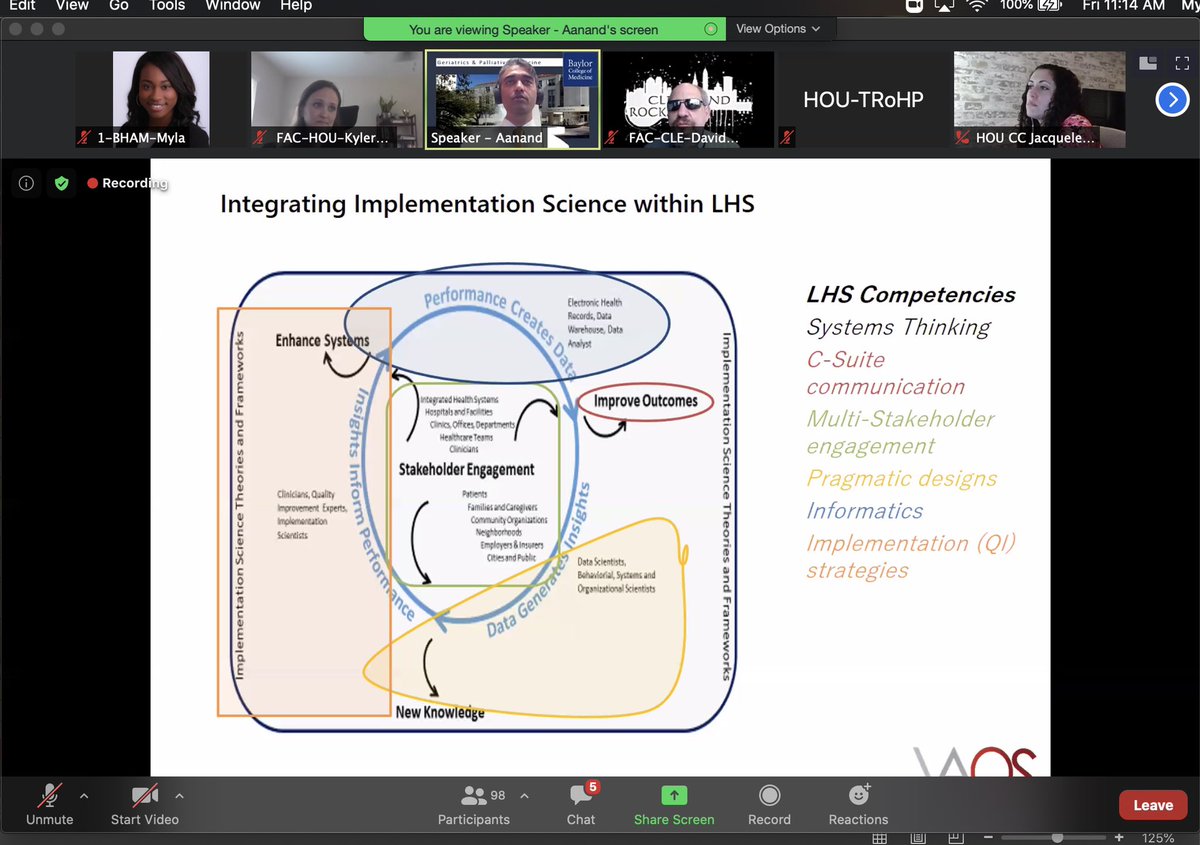Screen dimensions: 1200x845
Task: Click the Wi-Fi status icon
Action: (x=977, y=5)
